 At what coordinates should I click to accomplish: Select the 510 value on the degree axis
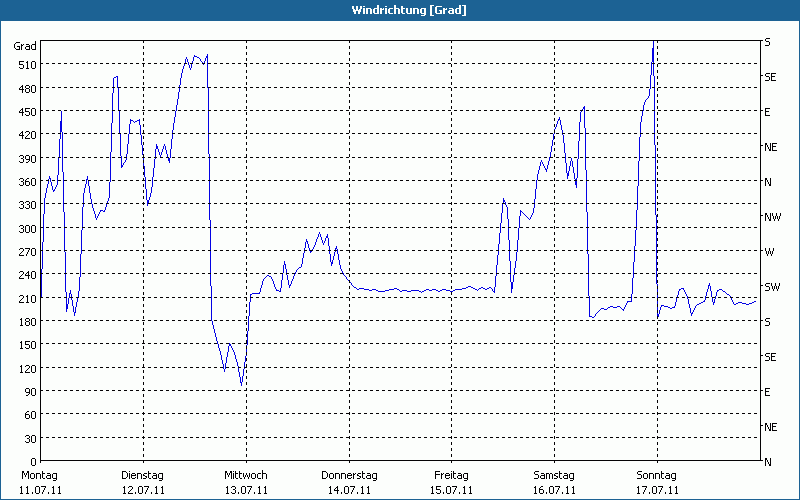[28, 65]
